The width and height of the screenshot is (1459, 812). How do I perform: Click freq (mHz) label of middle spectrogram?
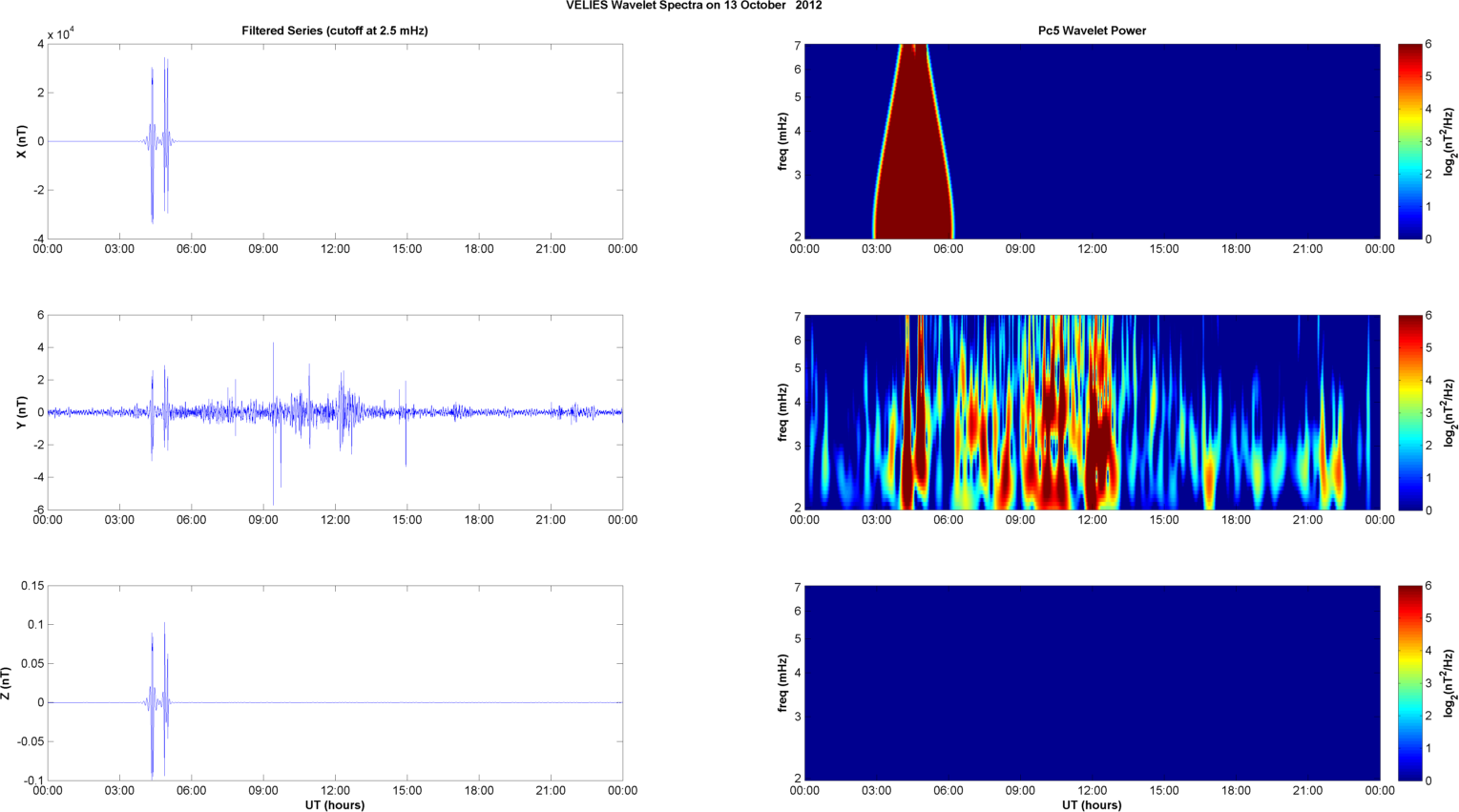click(x=782, y=412)
